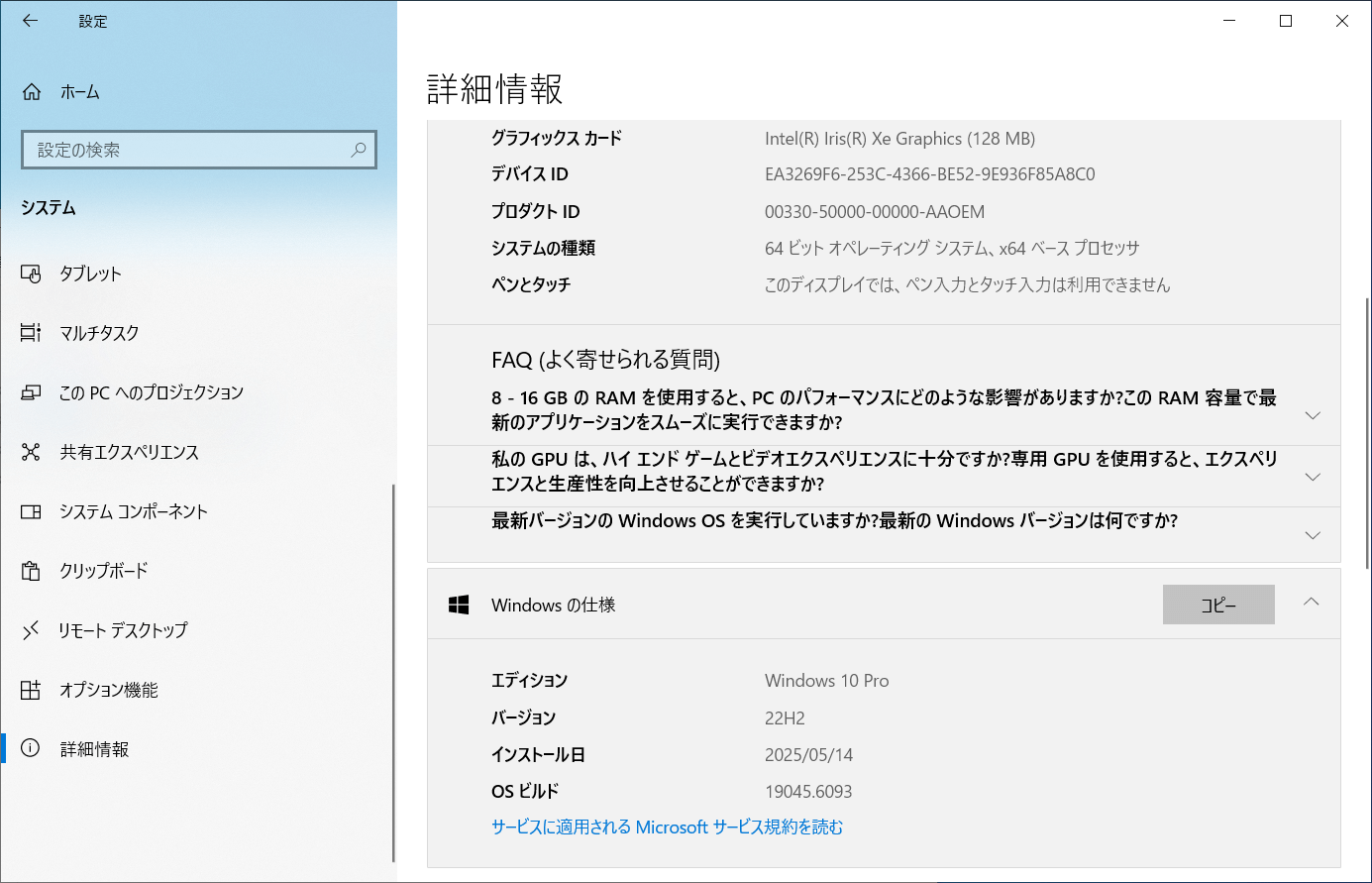Click the Windows logo beside Windows の仕様
This screenshot has height=883, width=1372.
[x=459, y=605]
